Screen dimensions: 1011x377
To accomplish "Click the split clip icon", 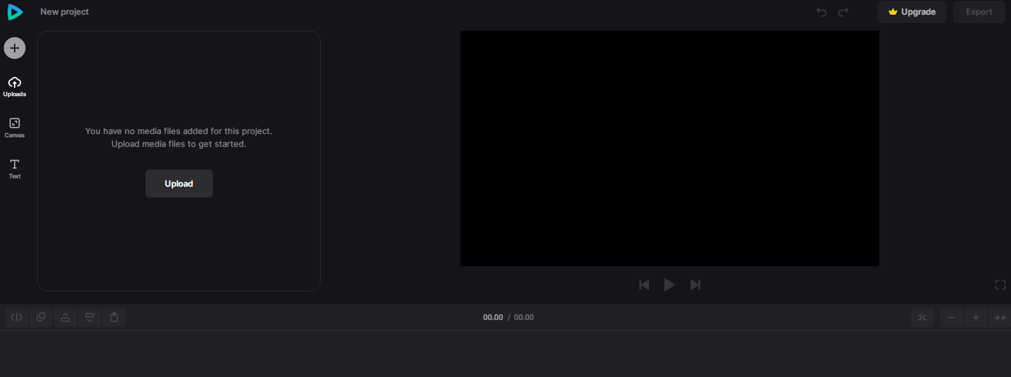I will coord(17,317).
